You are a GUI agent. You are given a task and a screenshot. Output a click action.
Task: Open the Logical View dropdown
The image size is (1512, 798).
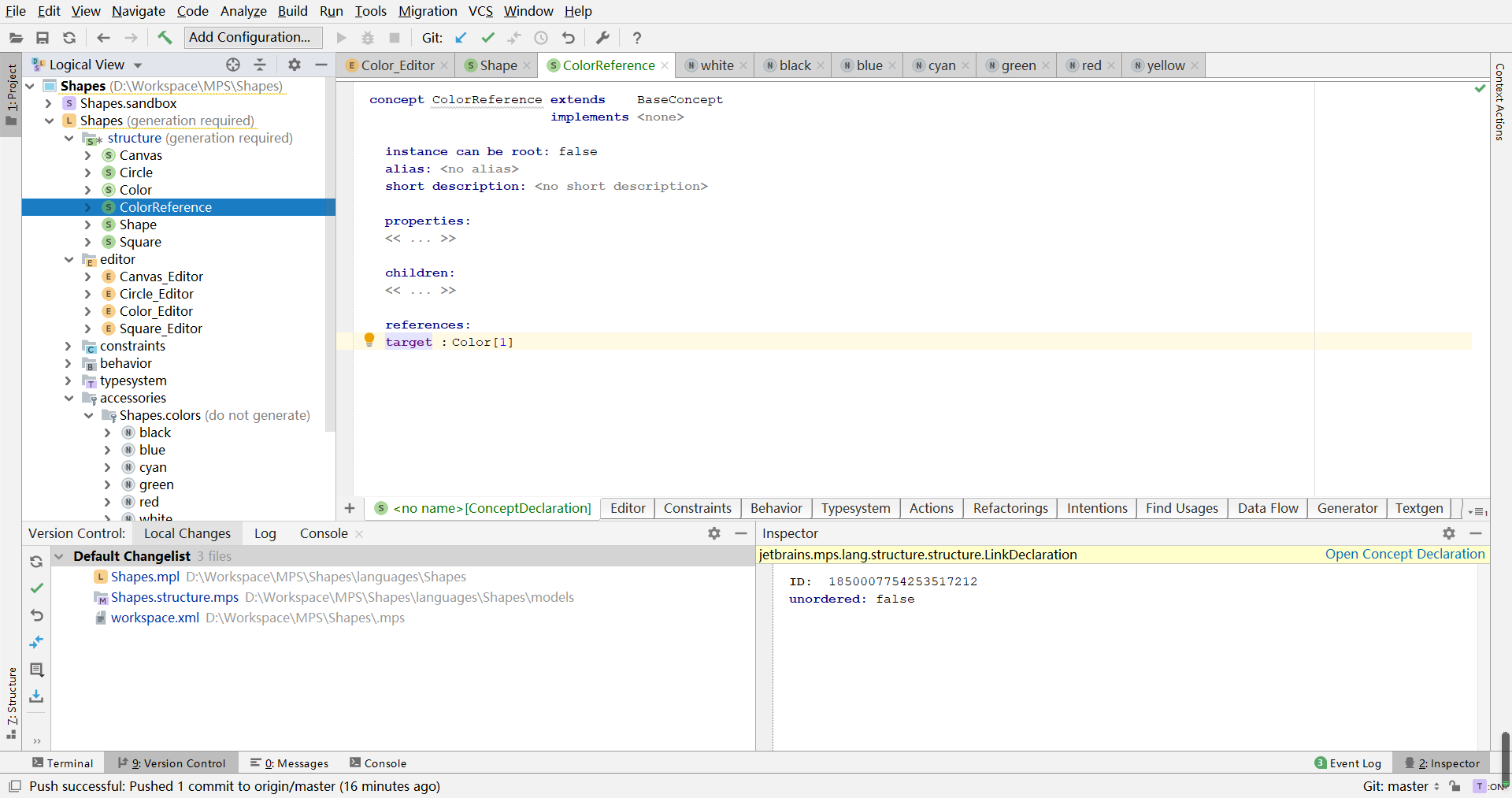pos(138,65)
